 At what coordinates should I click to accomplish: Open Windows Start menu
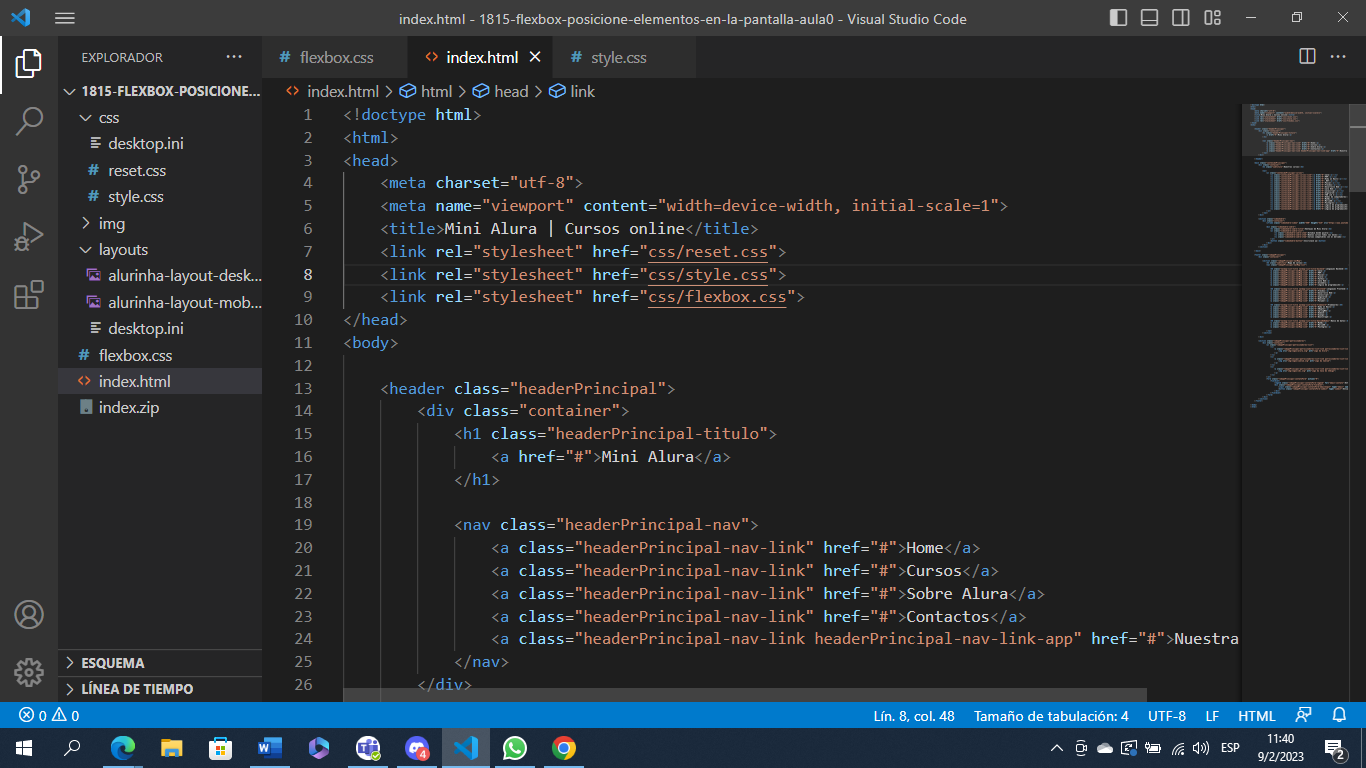coord(23,747)
